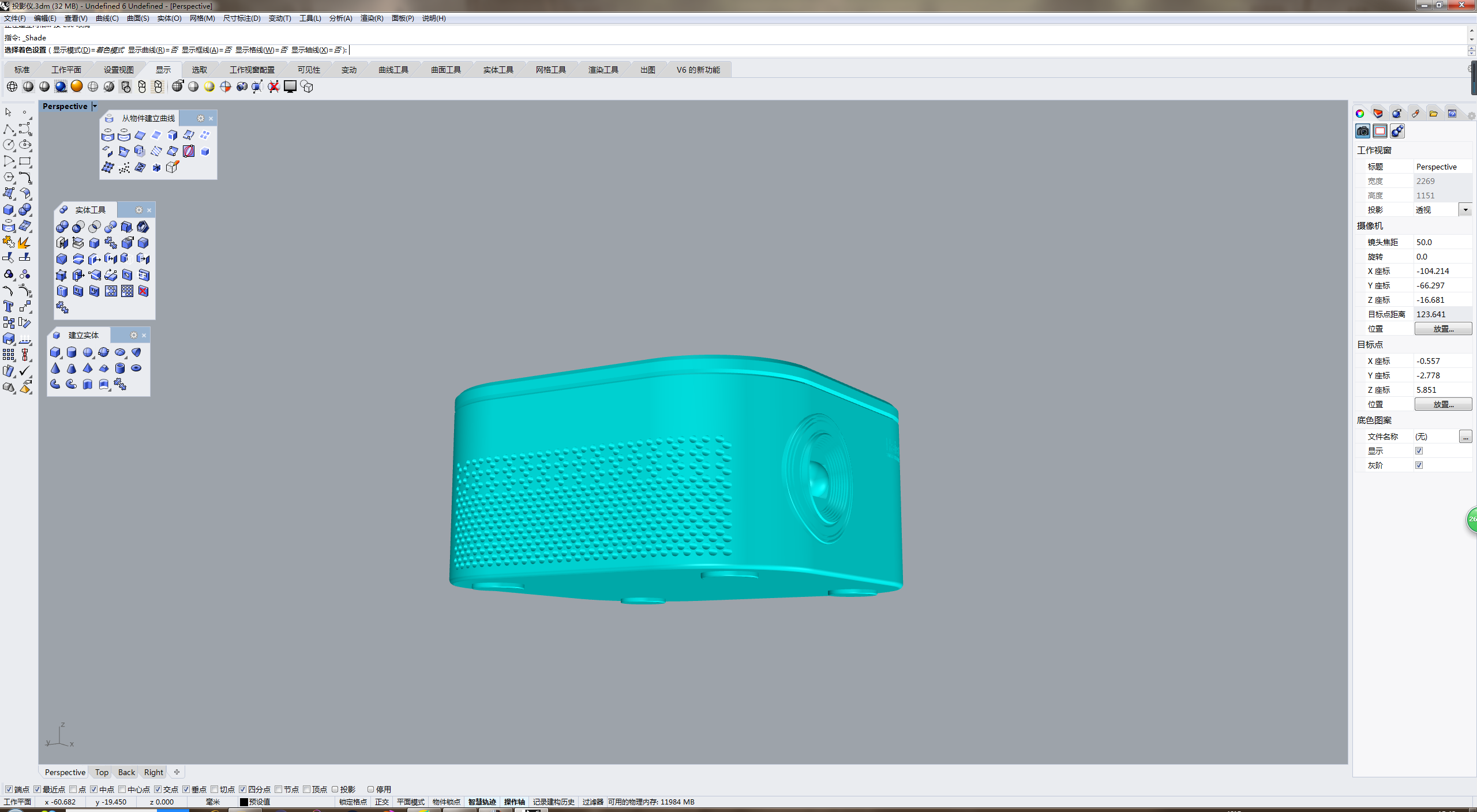Uncheck the 灰阶 checkbox
This screenshot has height=812, width=1477.
tap(1419, 465)
